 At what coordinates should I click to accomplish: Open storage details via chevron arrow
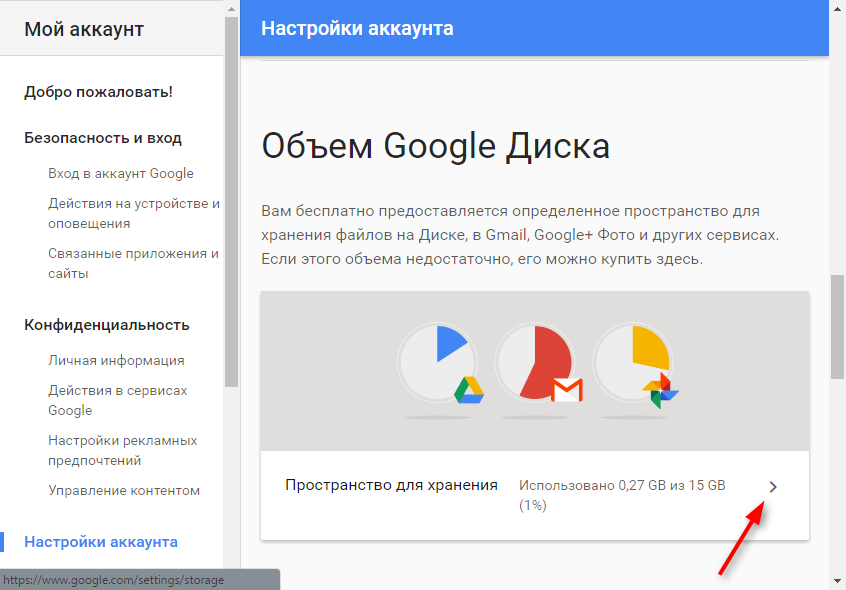pyautogui.click(x=773, y=487)
